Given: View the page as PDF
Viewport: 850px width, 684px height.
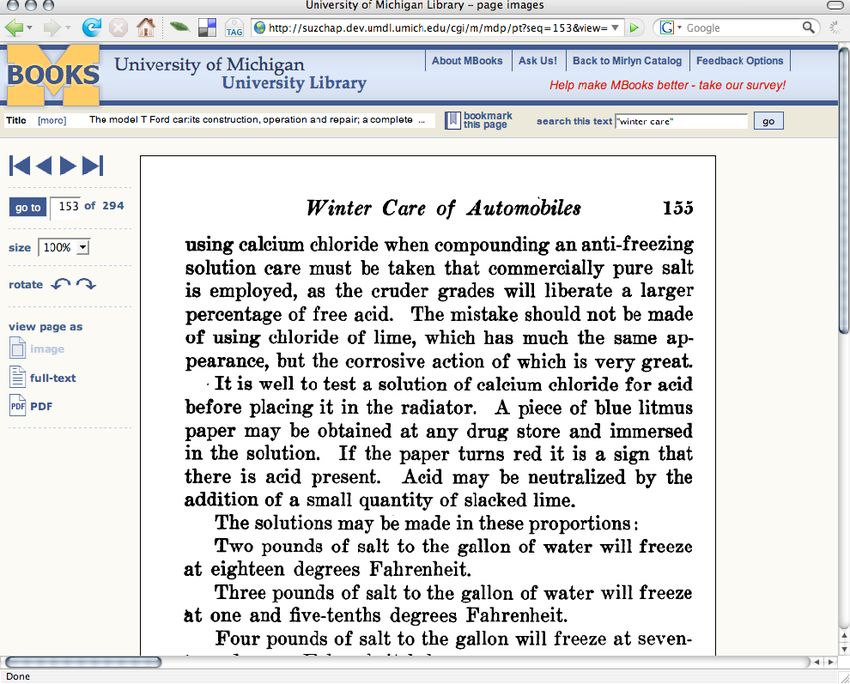Looking at the screenshot, I should [41, 406].
